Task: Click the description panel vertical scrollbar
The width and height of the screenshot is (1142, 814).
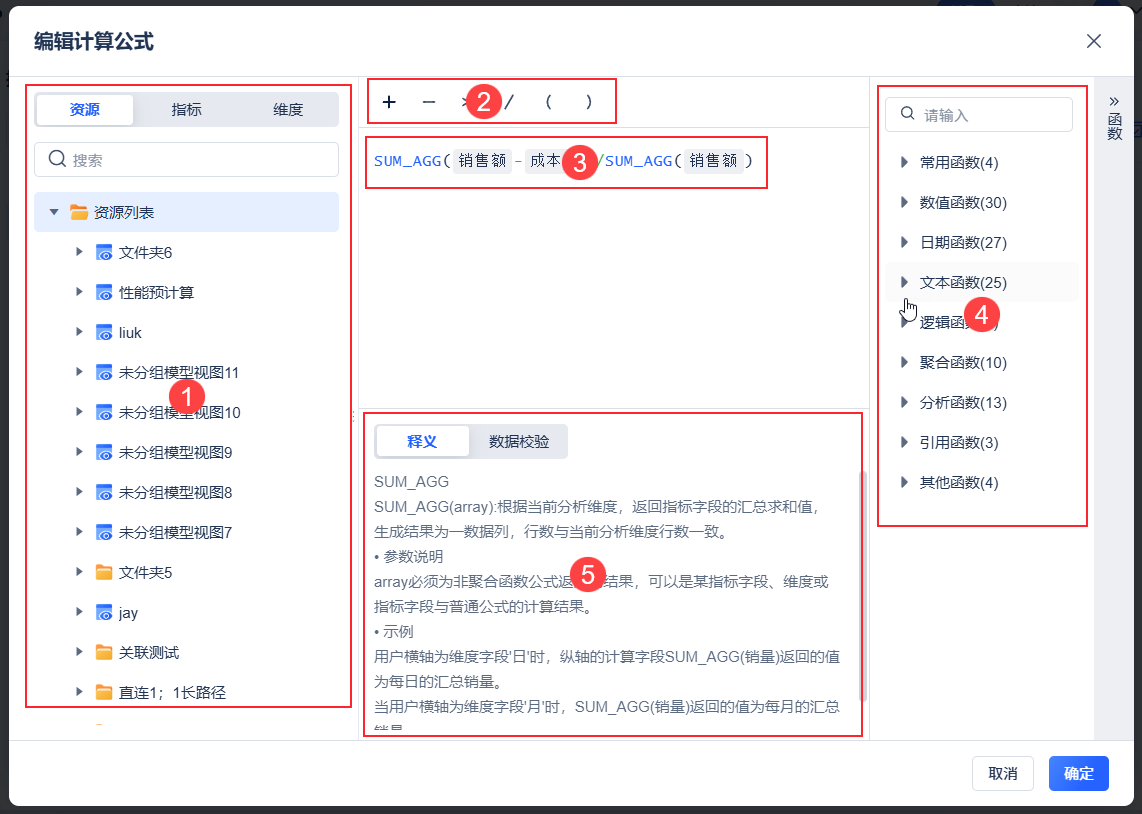Action: point(864,586)
